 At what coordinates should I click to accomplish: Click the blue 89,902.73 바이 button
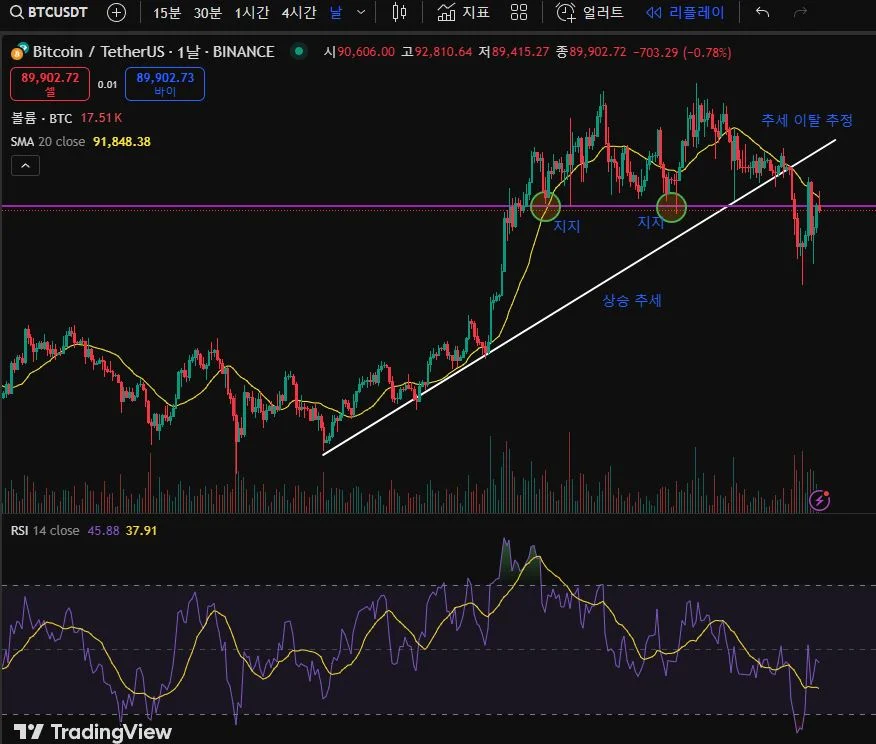click(165, 84)
